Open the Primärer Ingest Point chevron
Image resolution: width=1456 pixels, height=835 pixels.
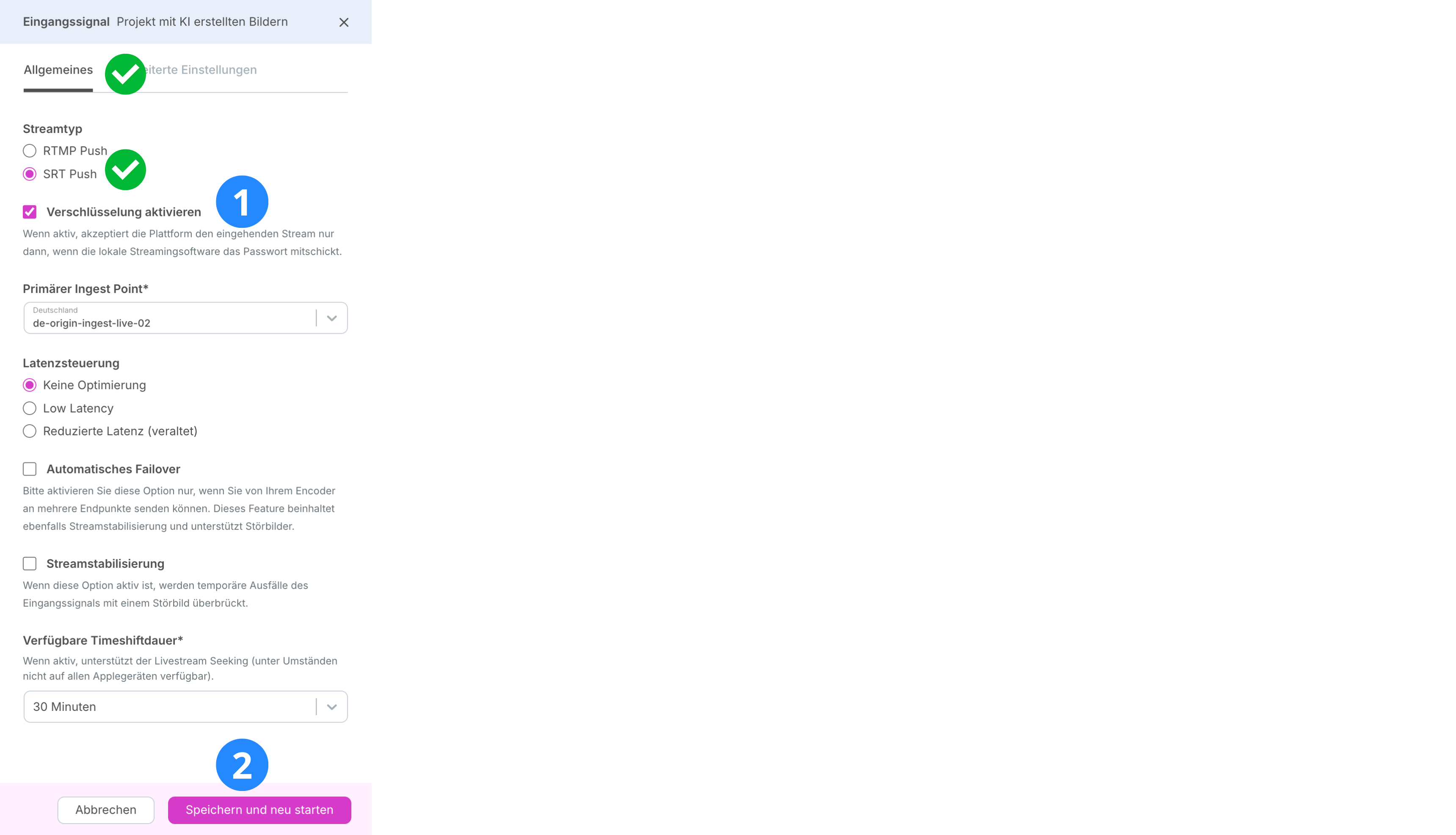tap(331, 318)
